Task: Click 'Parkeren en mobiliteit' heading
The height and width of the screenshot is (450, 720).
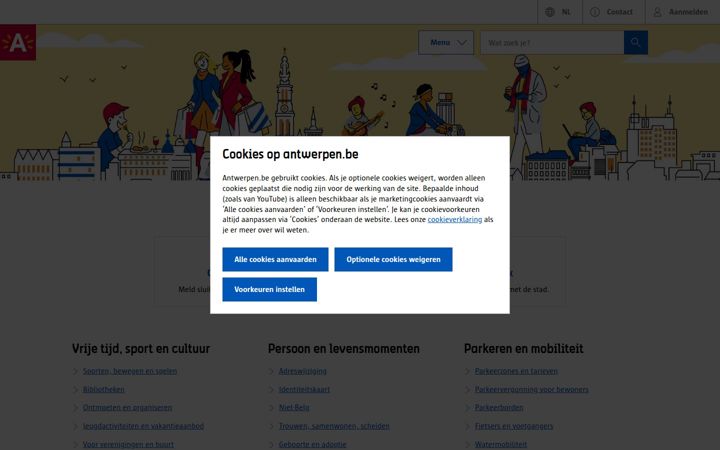Action: [523, 349]
